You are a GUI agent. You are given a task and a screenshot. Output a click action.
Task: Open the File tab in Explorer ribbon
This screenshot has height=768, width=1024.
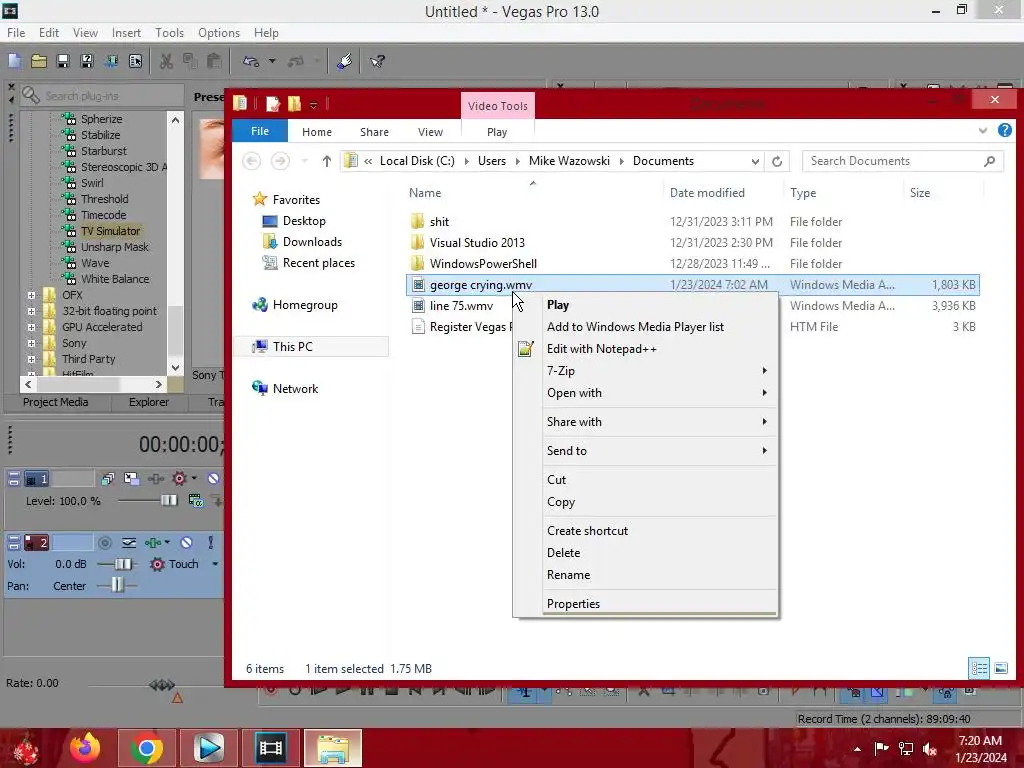tap(260, 131)
